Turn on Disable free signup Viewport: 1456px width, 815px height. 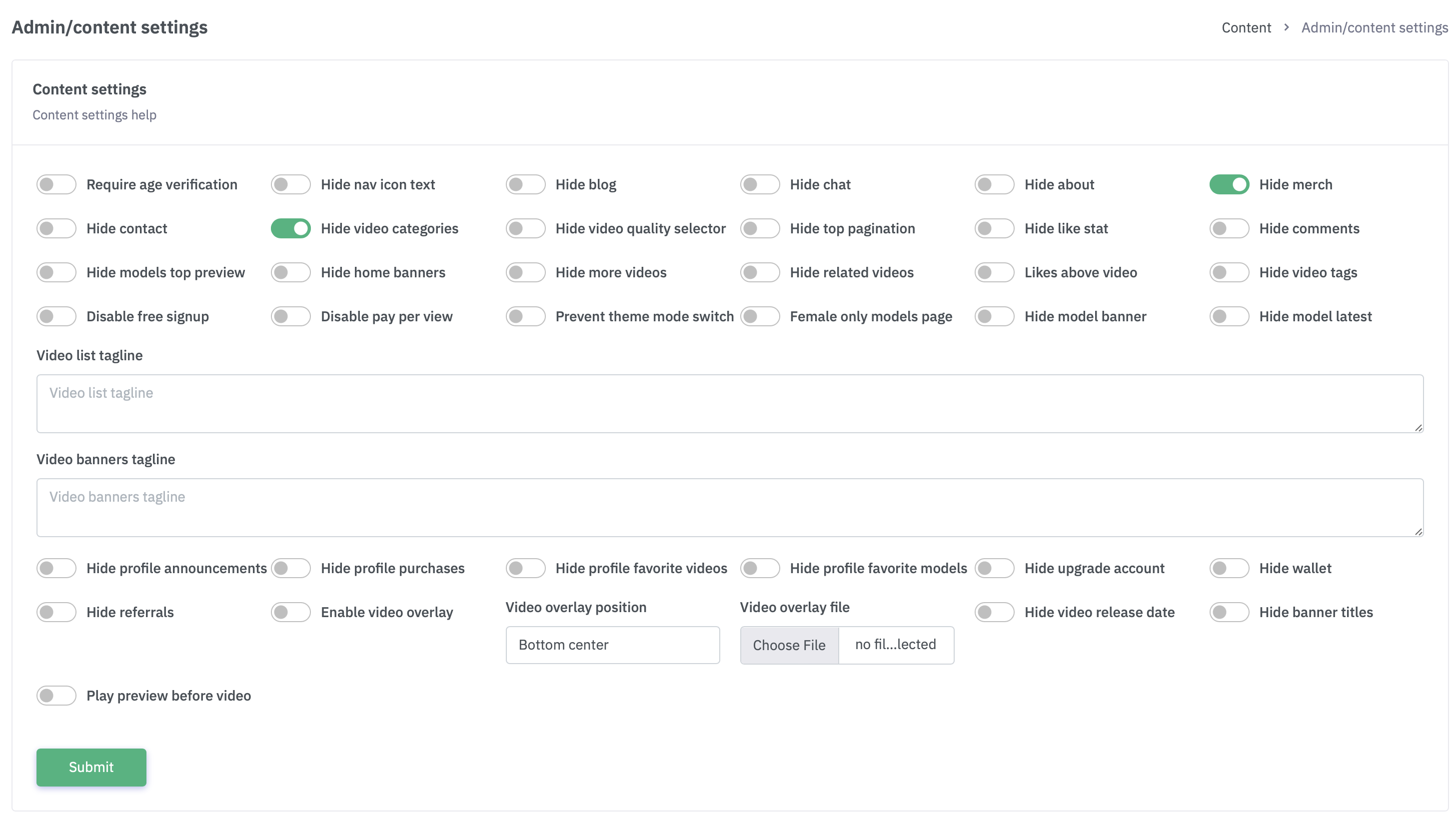tap(56, 316)
